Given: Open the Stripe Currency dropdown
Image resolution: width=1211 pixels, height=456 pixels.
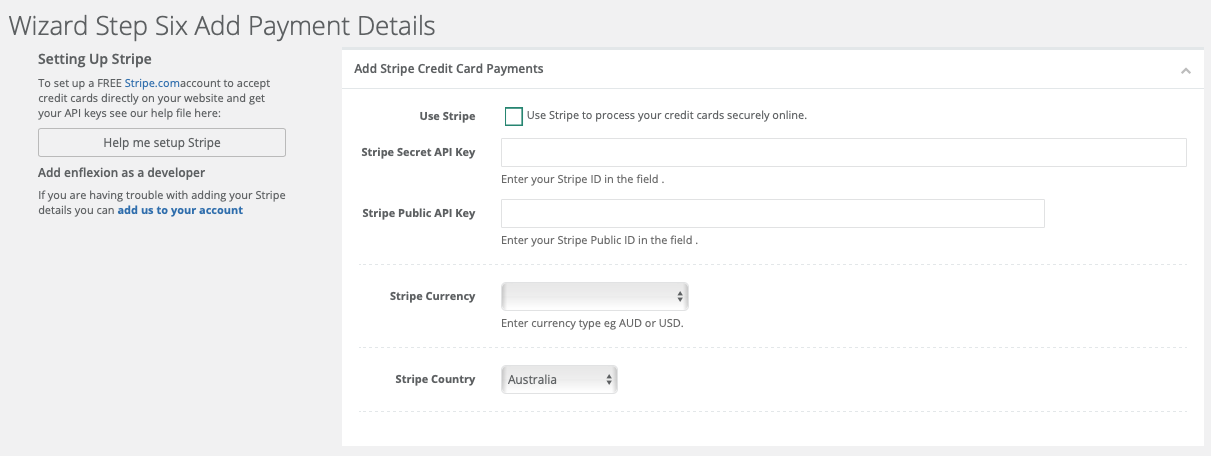Looking at the screenshot, I should tap(594, 296).
